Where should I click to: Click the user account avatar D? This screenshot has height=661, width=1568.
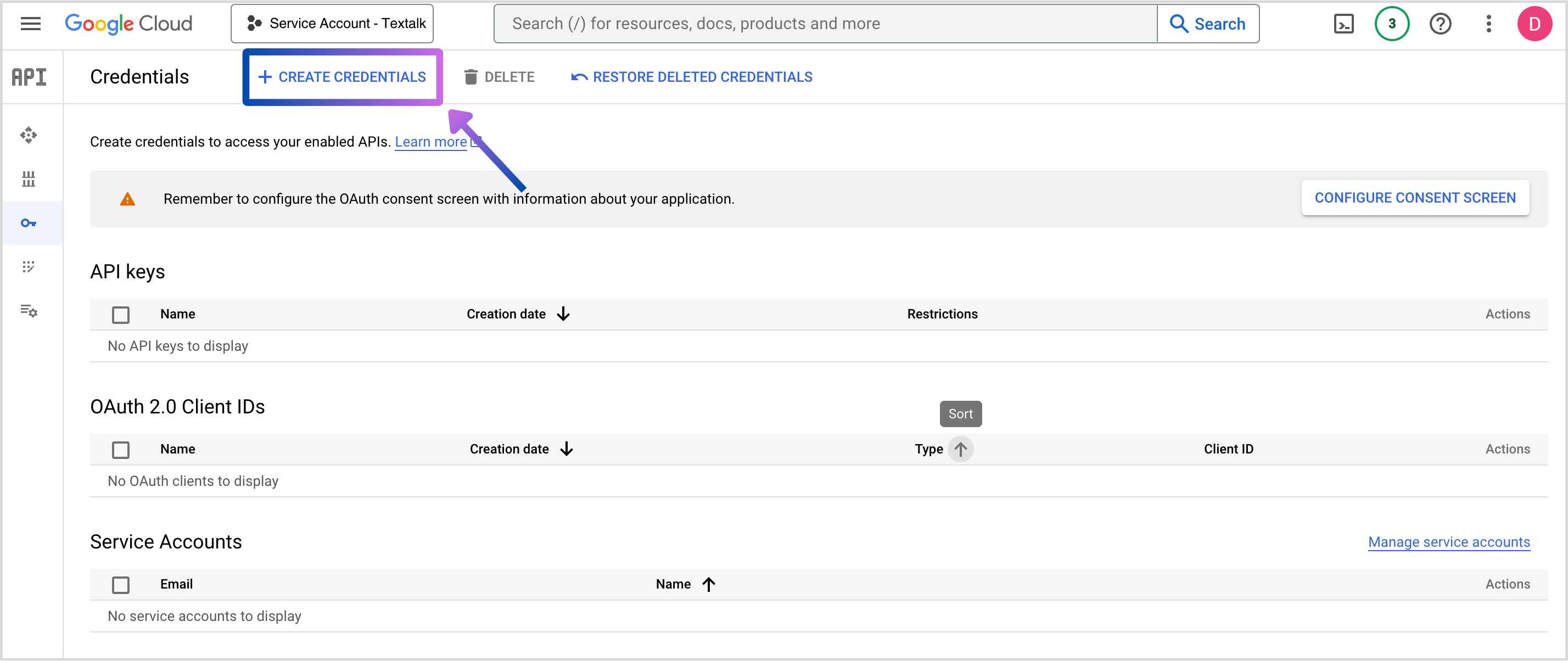1535,24
